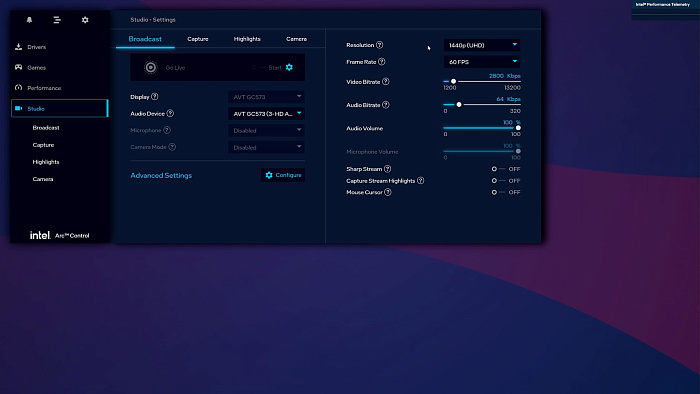Screen dimensions: 700x394
Task: Click help icon next to Sharp Stream
Action: 388,169
